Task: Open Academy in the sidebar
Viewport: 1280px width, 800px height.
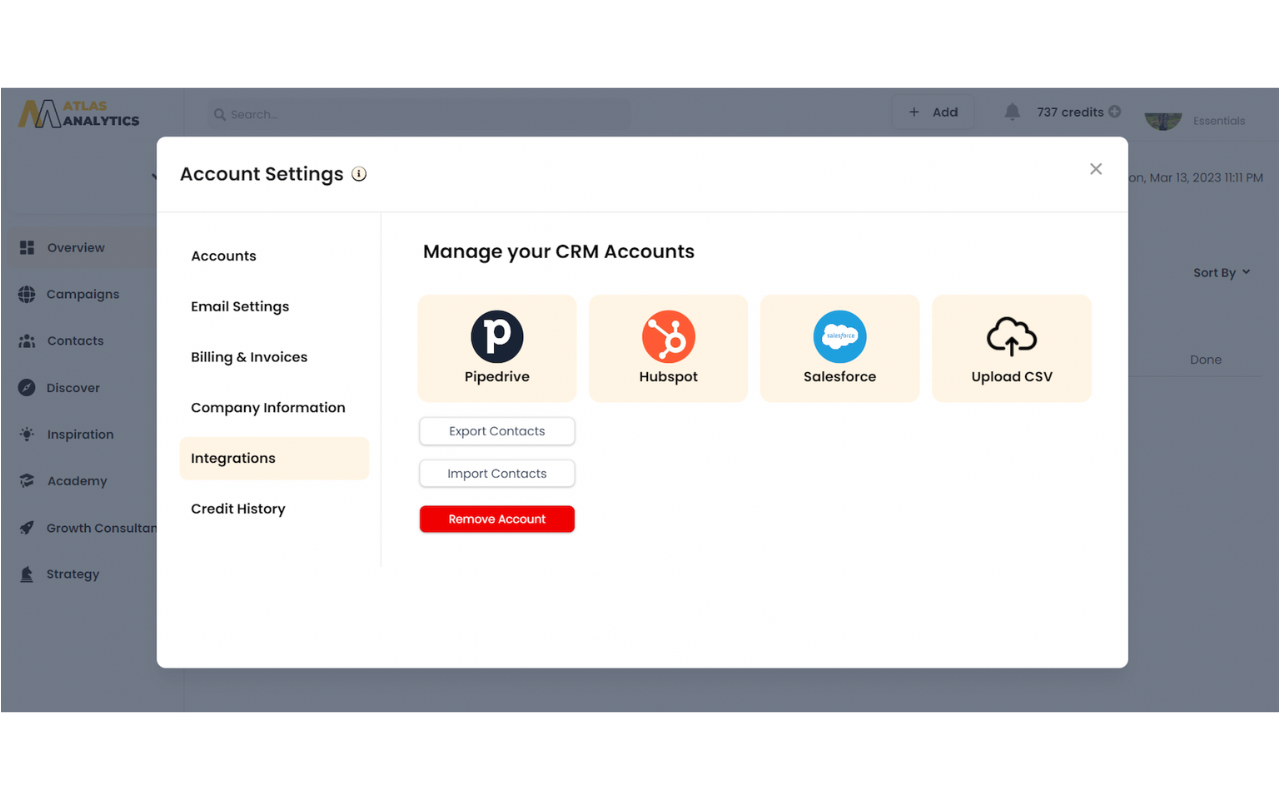Action: coord(77,481)
